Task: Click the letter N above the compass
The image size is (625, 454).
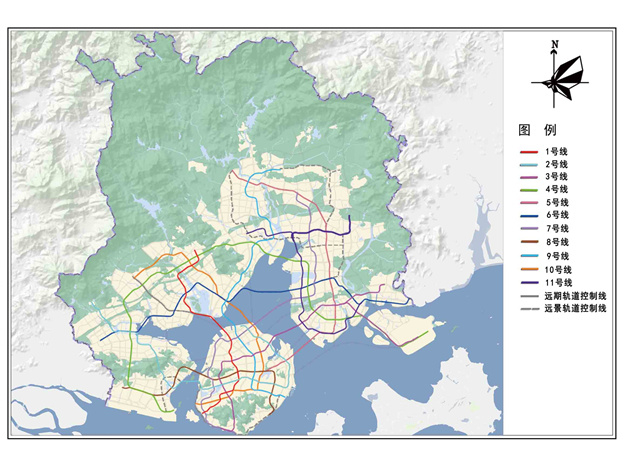Action: click(x=553, y=45)
